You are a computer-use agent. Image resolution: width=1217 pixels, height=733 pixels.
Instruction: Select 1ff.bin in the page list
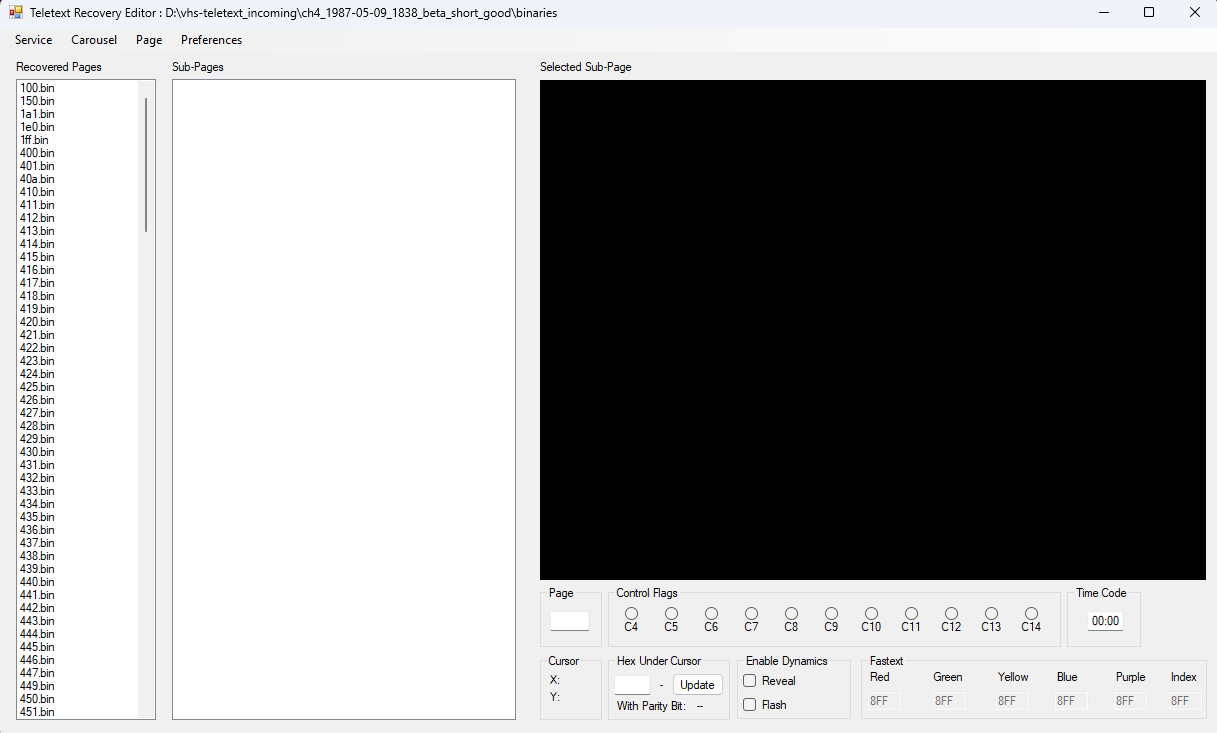coord(34,140)
